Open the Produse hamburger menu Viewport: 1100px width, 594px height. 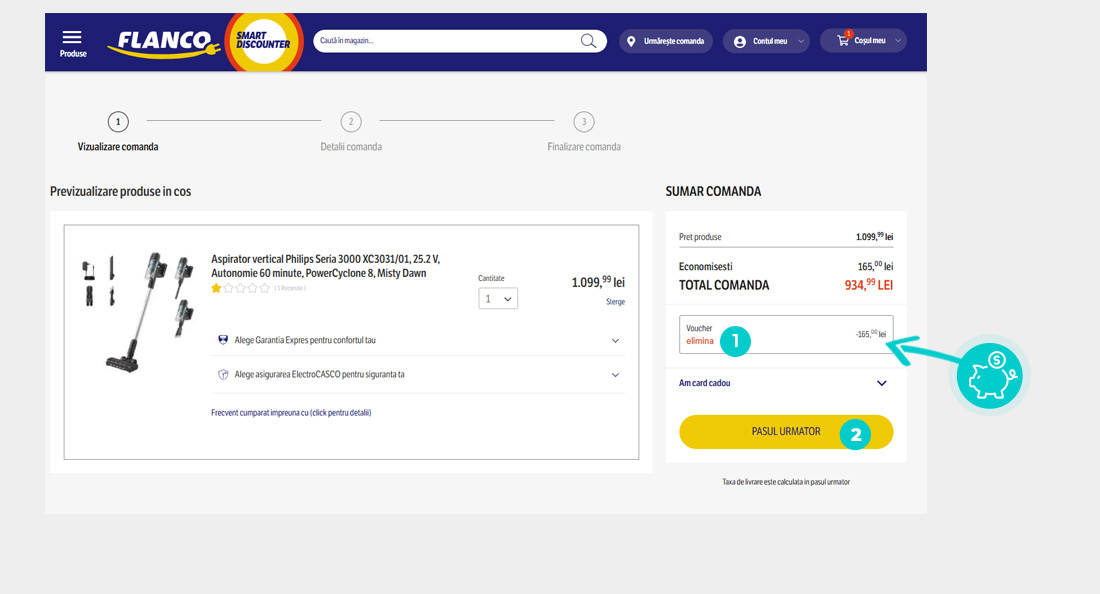[x=72, y=43]
